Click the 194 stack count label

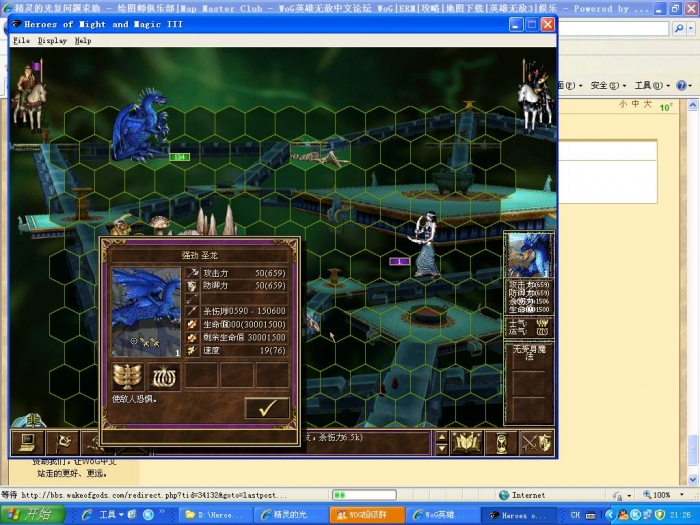[x=179, y=157]
